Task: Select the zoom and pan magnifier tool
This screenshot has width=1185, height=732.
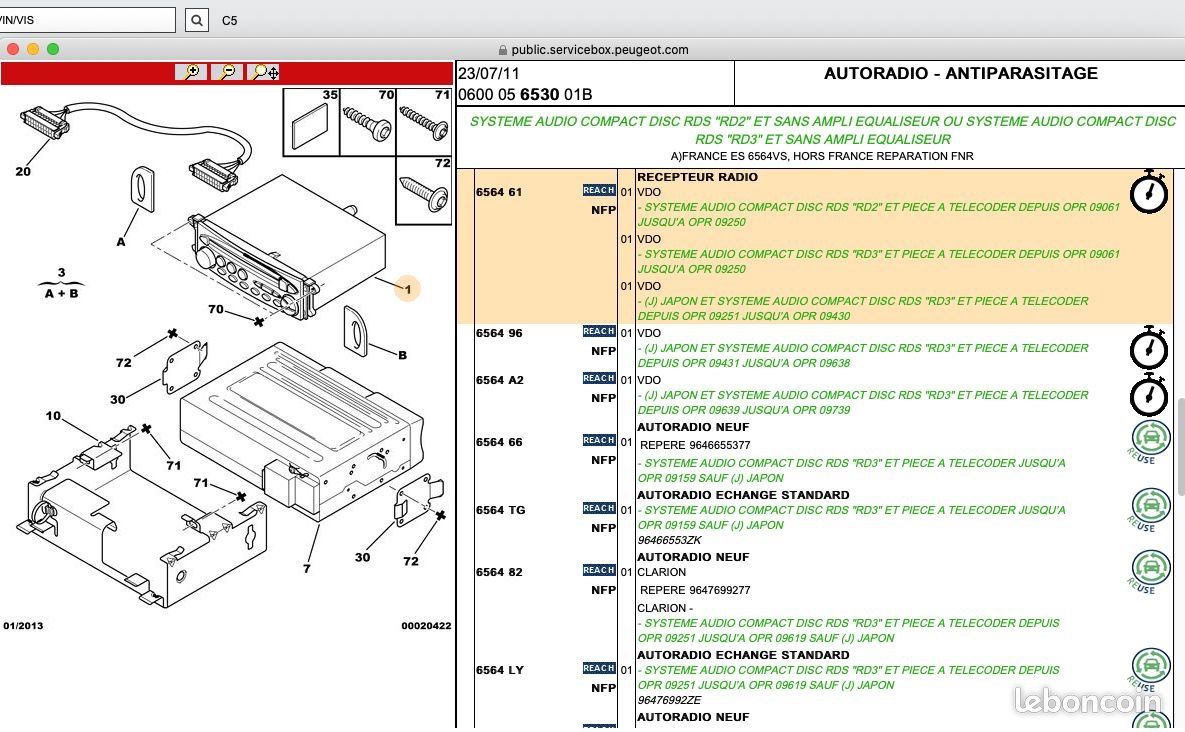Action: tap(264, 72)
